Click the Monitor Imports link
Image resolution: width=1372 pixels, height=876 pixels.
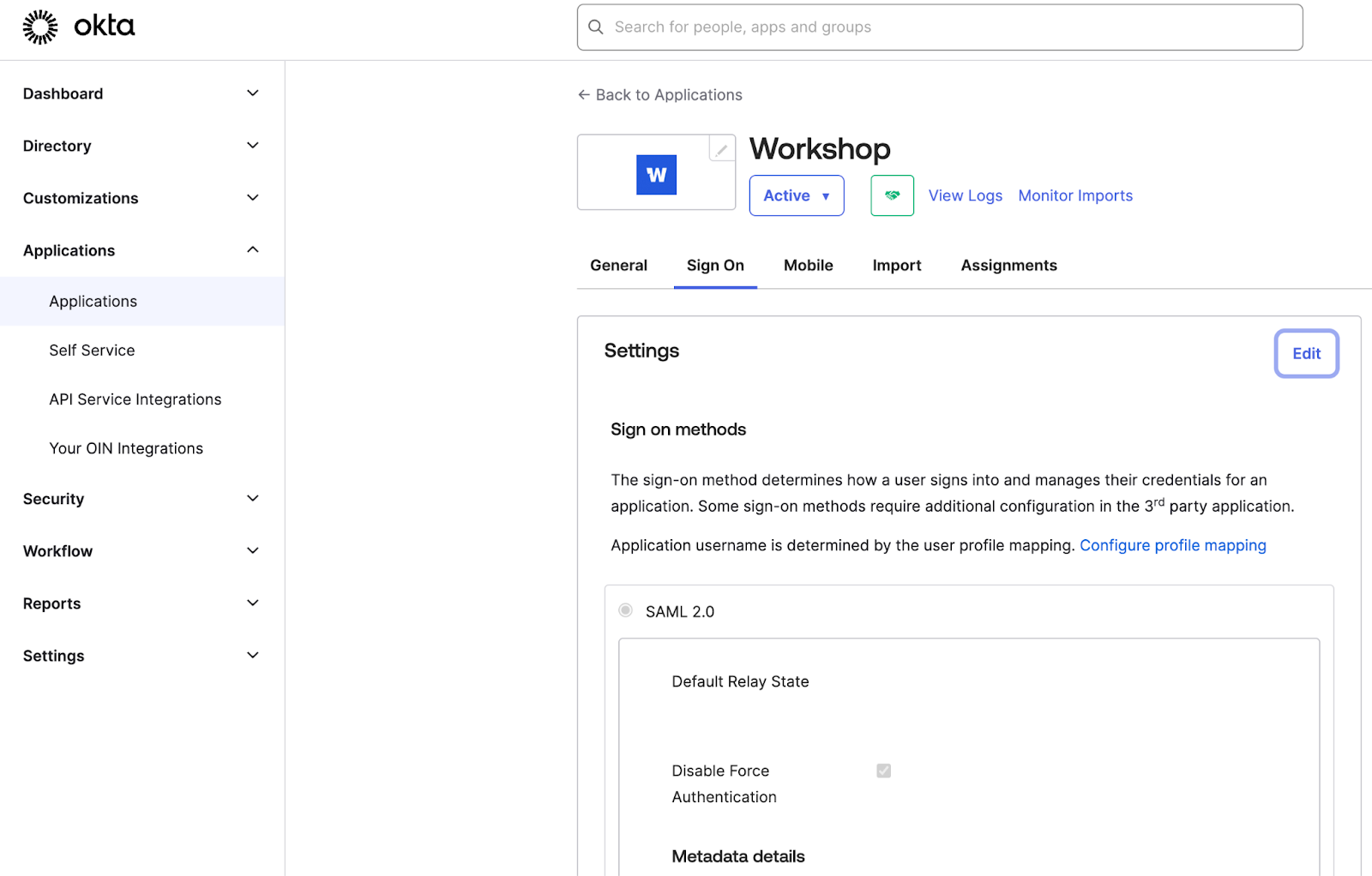1075,195
